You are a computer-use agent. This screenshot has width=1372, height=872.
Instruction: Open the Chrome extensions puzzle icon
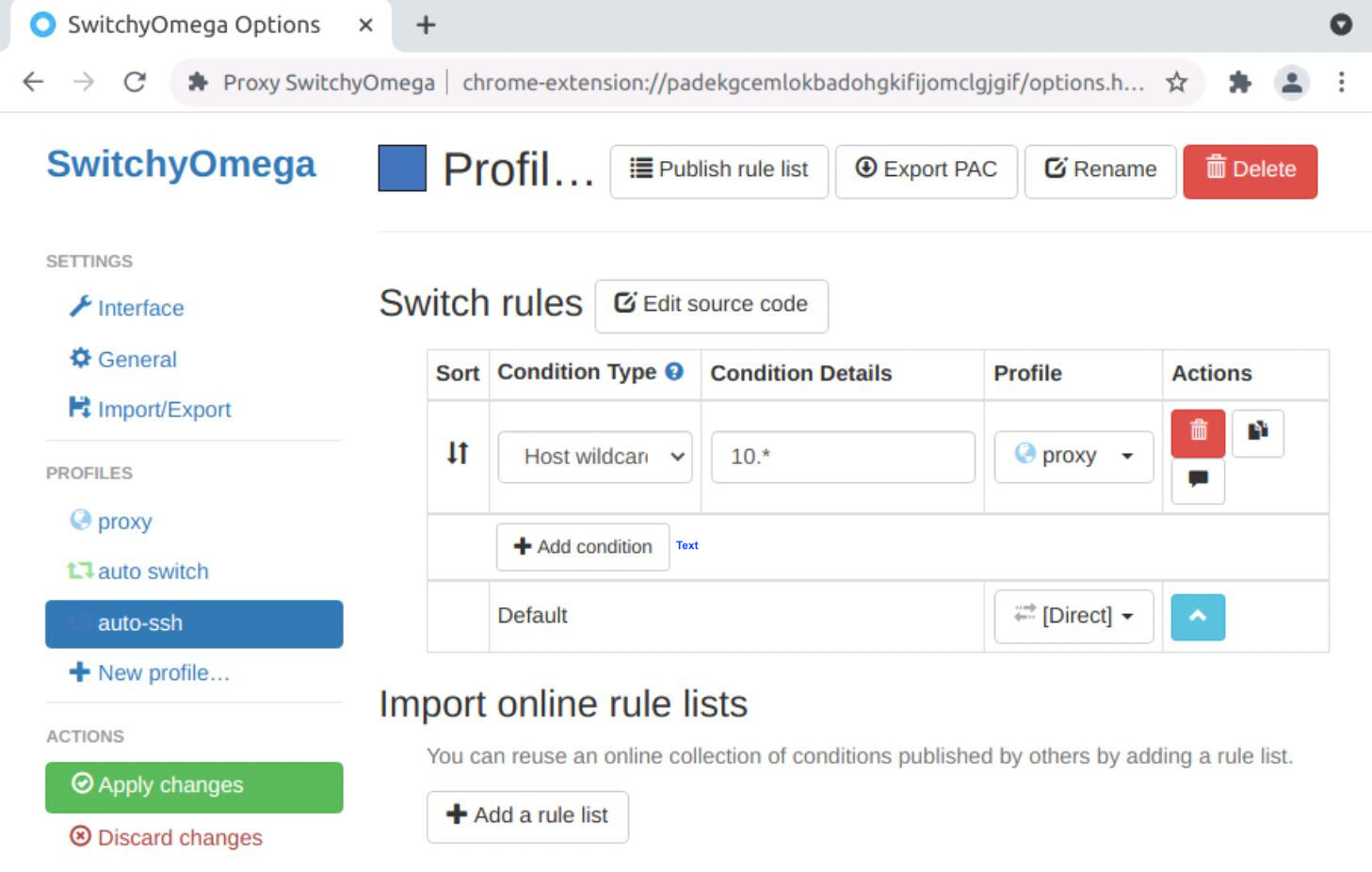pos(1240,83)
